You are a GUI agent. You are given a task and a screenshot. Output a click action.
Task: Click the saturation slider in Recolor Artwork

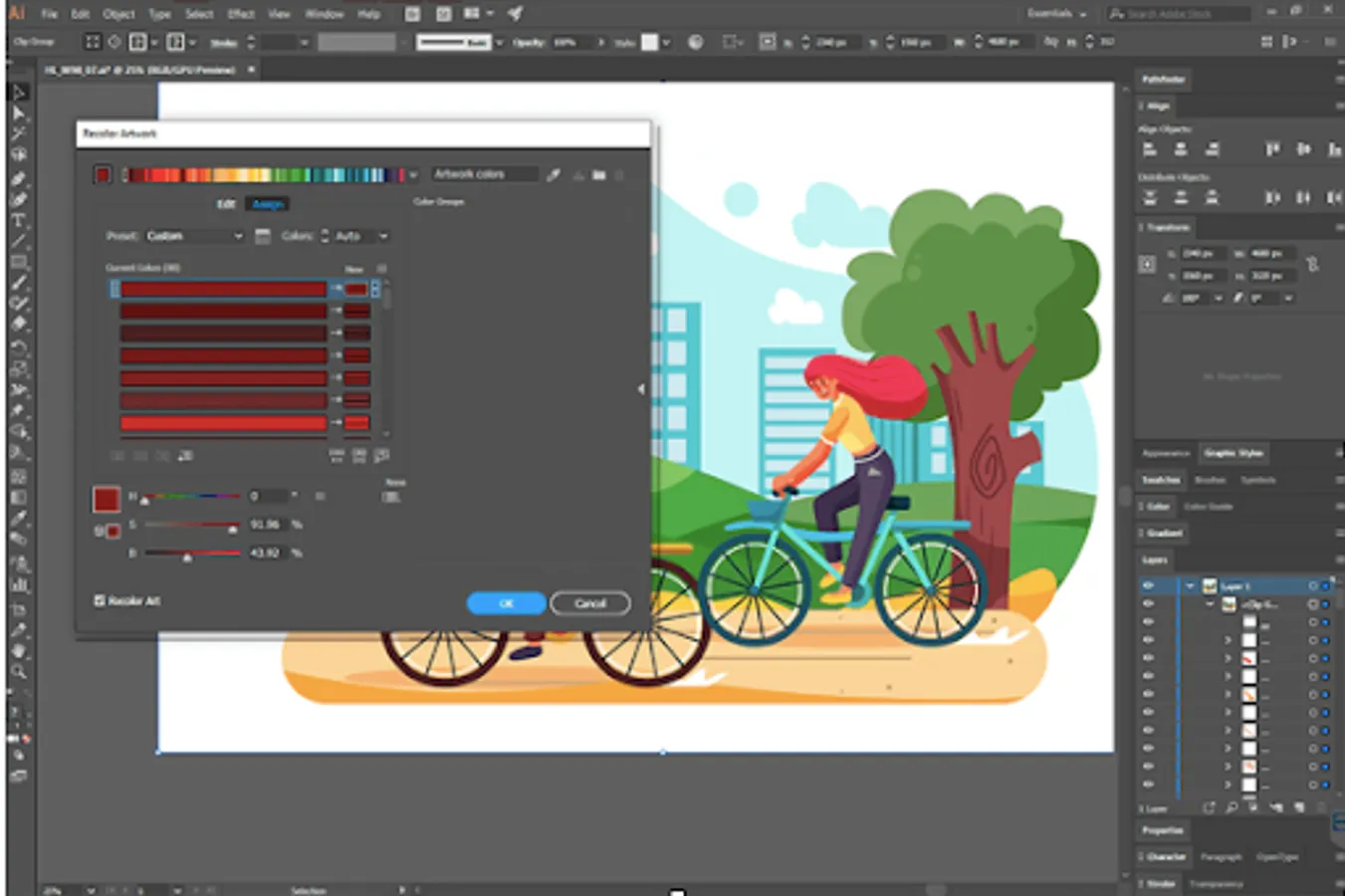(x=192, y=525)
